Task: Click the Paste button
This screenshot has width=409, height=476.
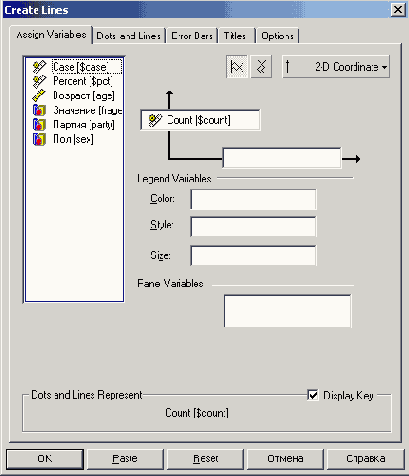Action: [125, 459]
